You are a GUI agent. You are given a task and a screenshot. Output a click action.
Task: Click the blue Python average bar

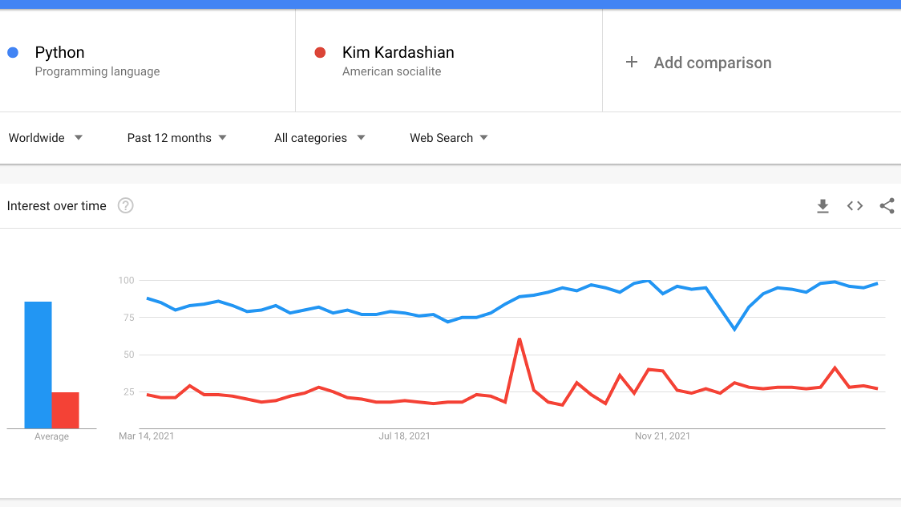coord(38,364)
